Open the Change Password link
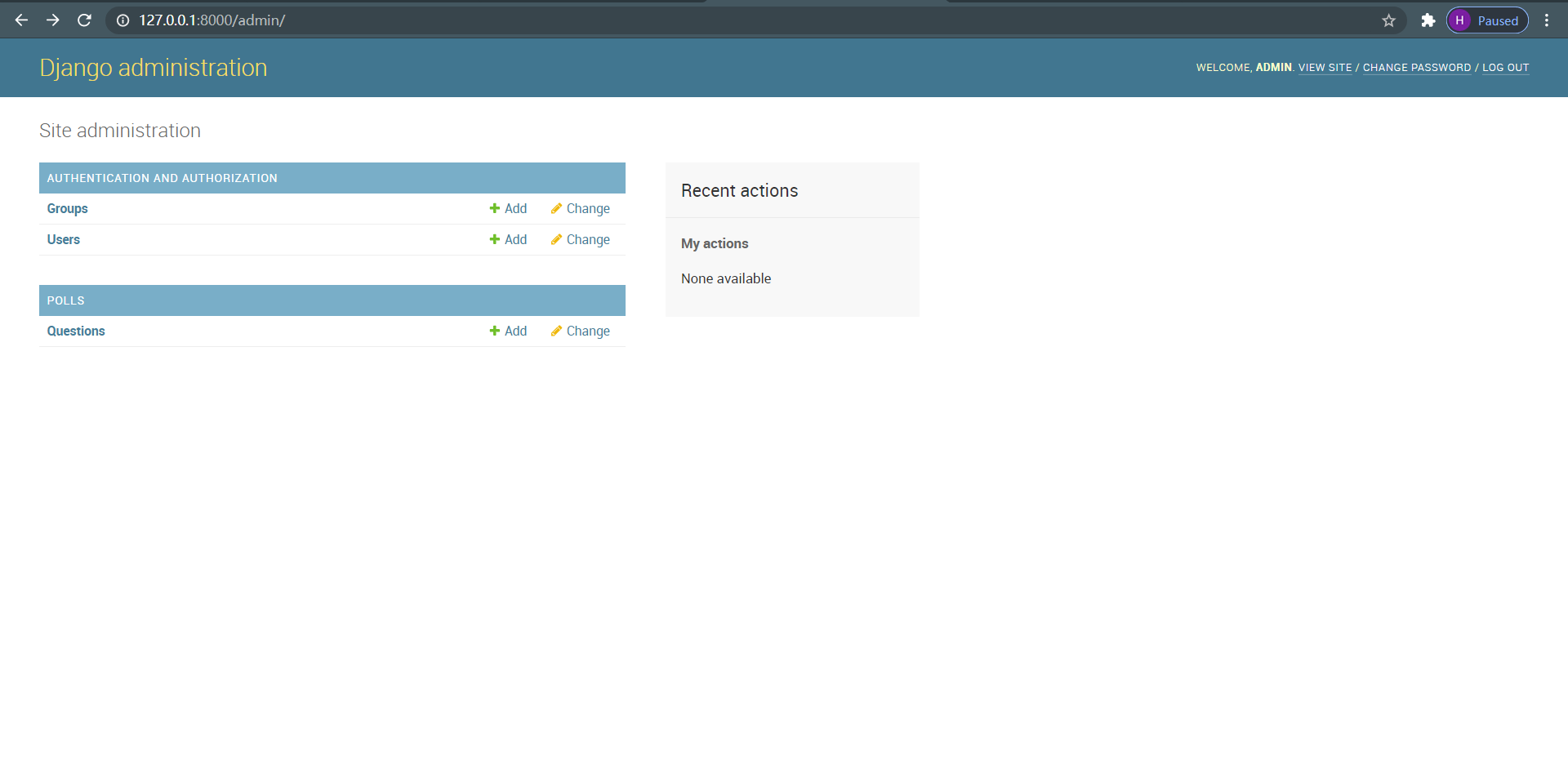Viewport: 1568px width, 783px height. [x=1416, y=68]
